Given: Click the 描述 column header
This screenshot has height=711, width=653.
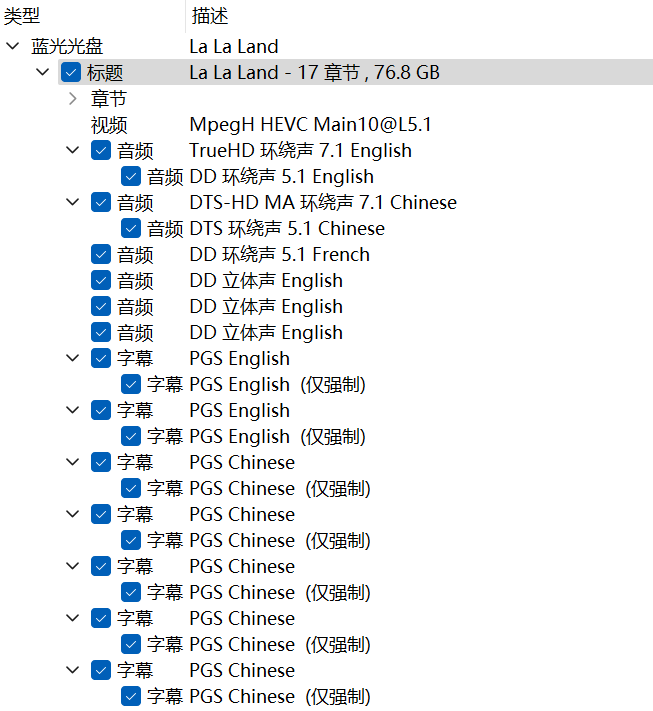Looking at the screenshot, I should click(x=420, y=16).
